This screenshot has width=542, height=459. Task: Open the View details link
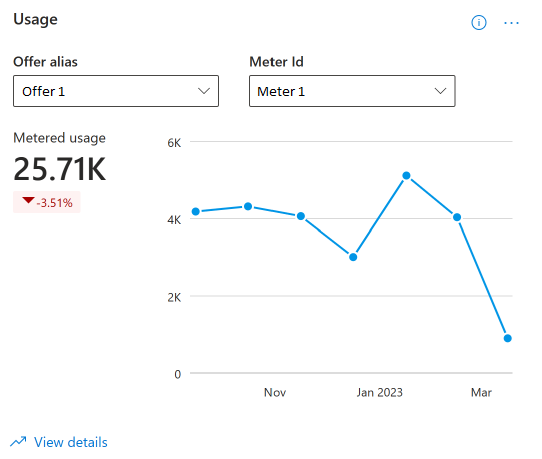pyautogui.click(x=71, y=442)
